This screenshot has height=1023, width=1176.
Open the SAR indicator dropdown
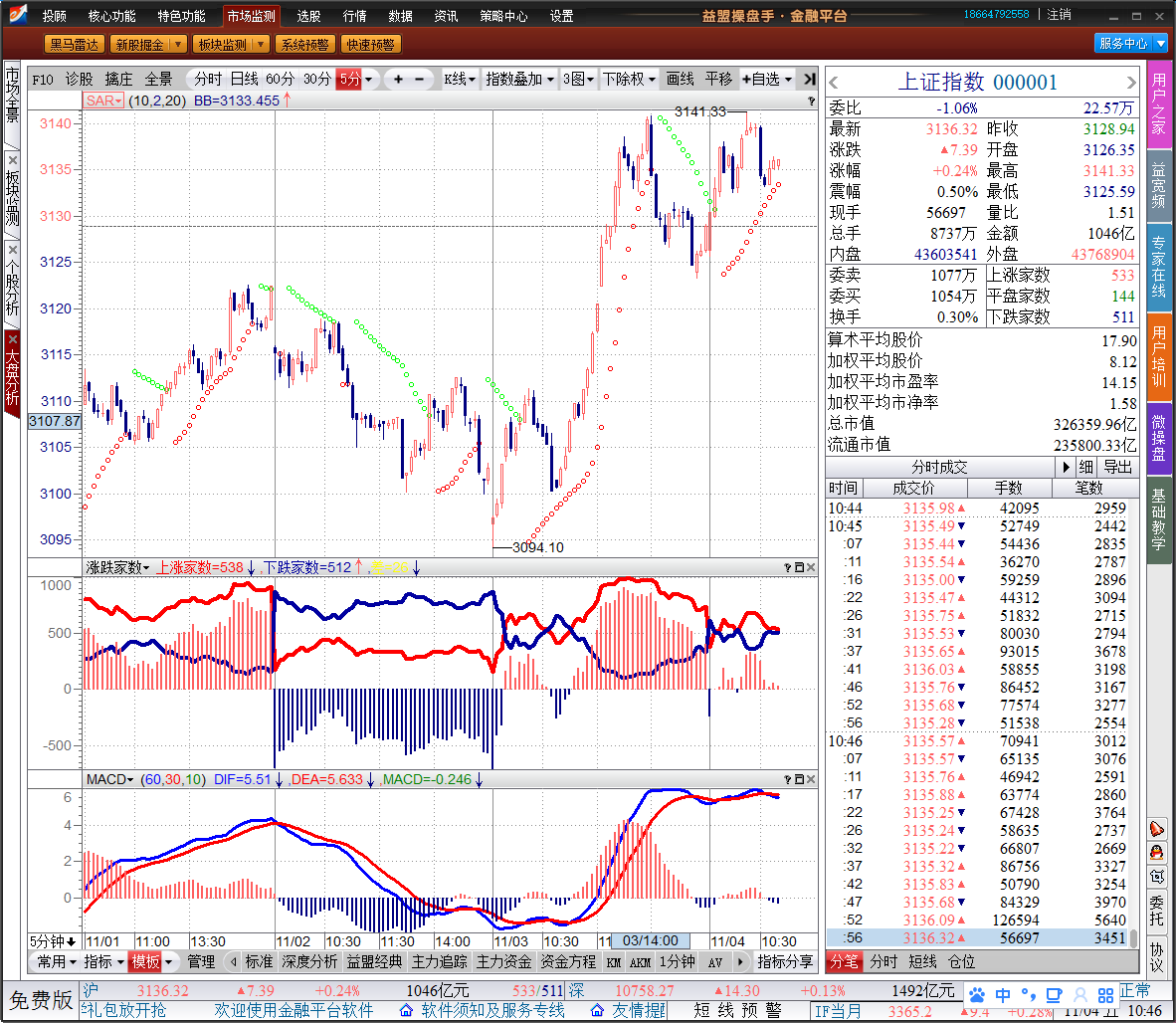tap(103, 101)
